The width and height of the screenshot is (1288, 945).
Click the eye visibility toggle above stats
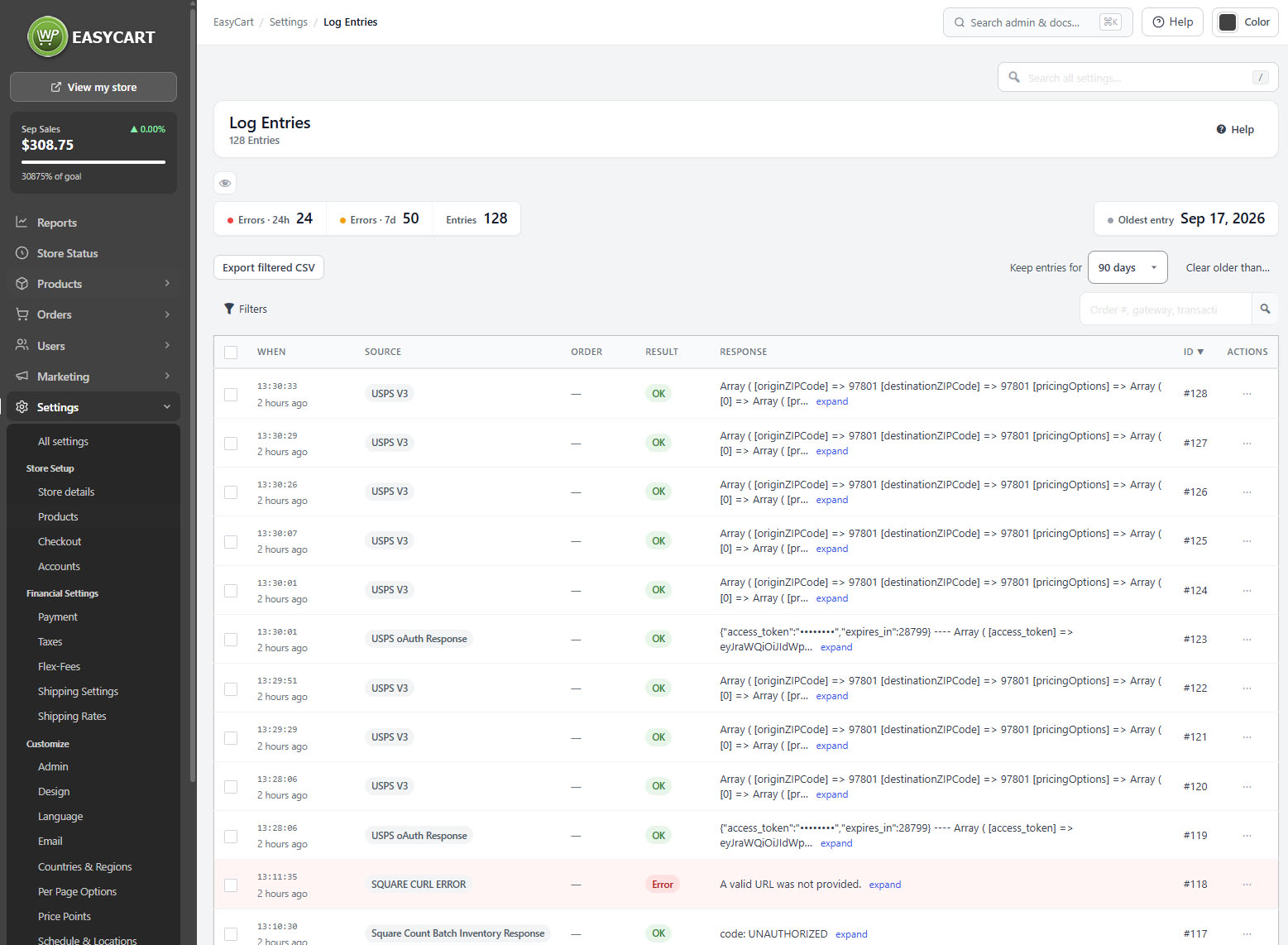pyautogui.click(x=225, y=183)
